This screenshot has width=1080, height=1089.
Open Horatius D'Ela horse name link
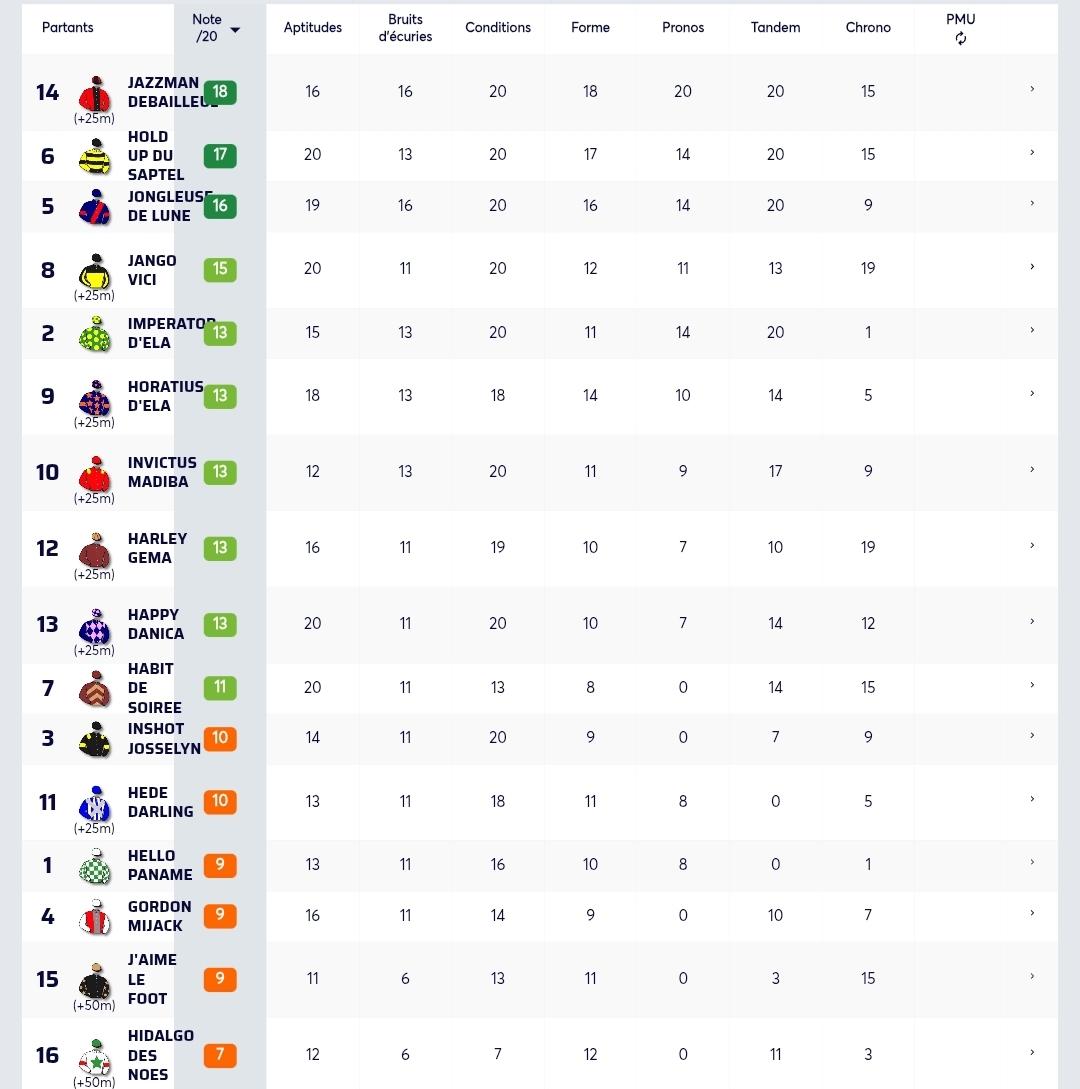pos(165,396)
